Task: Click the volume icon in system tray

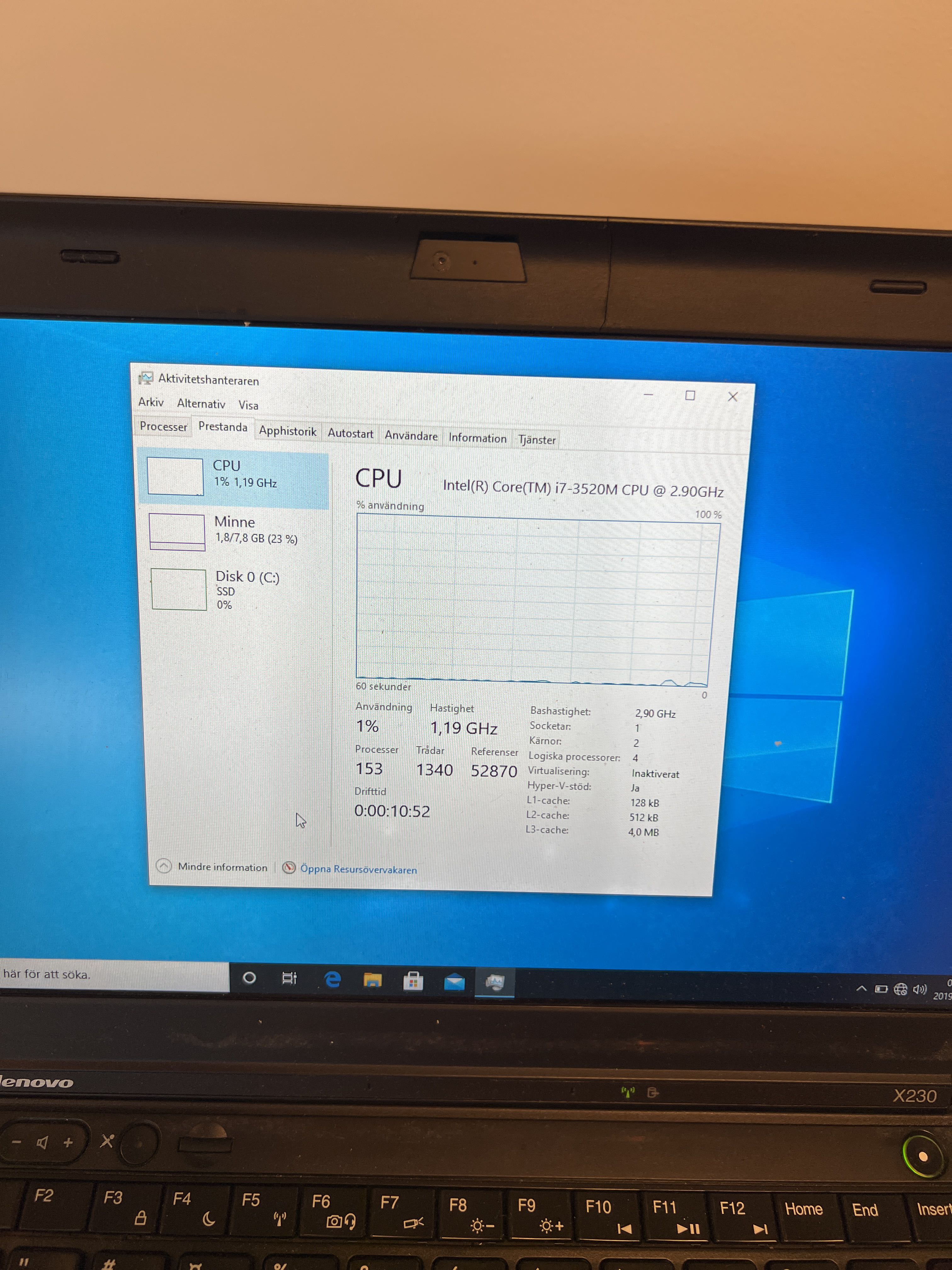Action: coord(919,989)
